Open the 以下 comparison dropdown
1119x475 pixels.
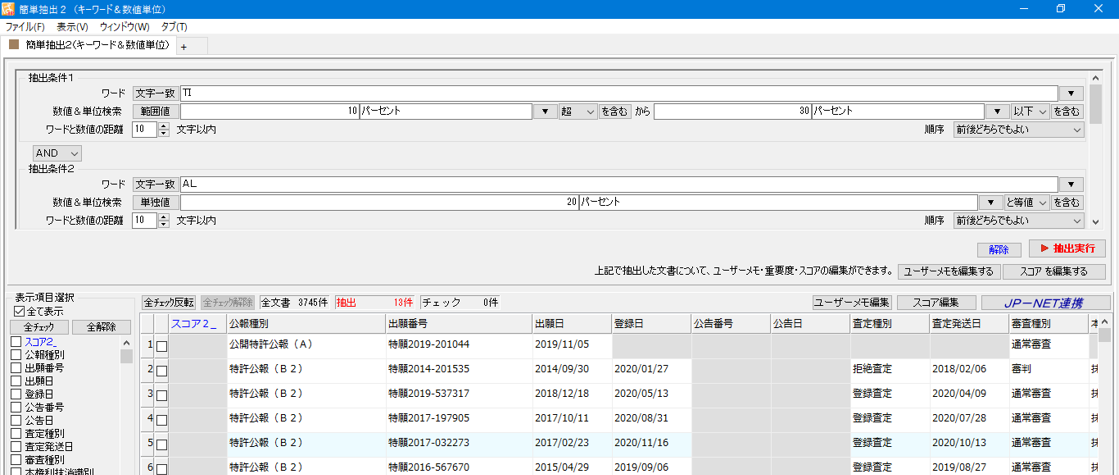(1030, 112)
